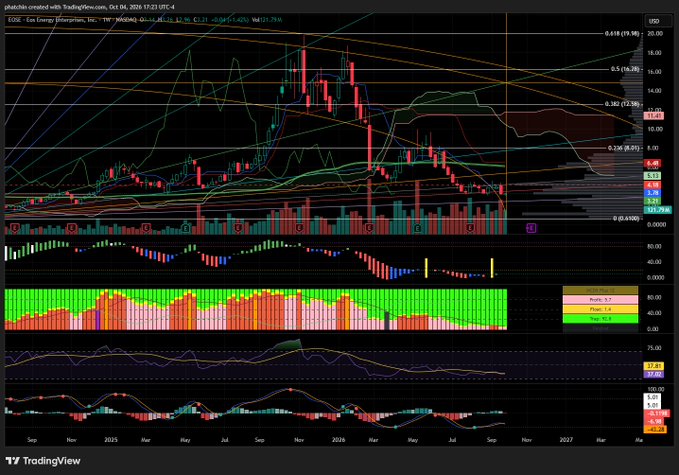Click the blue 3.78 price label
Screen dimensions: 679x475
point(653,193)
